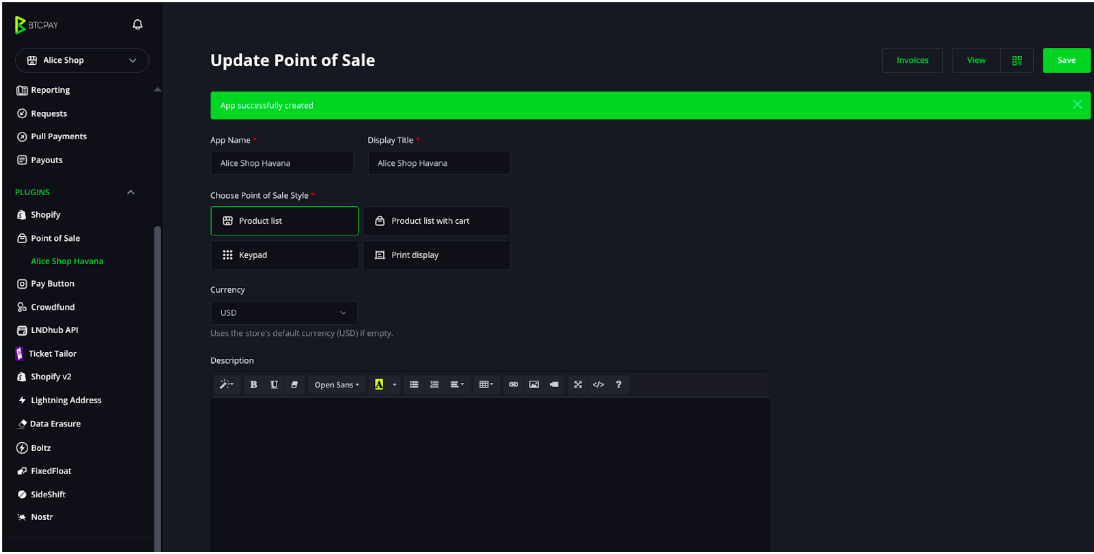The width and height of the screenshot is (1094, 554).
Task: Insert an ordered numbered list
Action: 434,384
